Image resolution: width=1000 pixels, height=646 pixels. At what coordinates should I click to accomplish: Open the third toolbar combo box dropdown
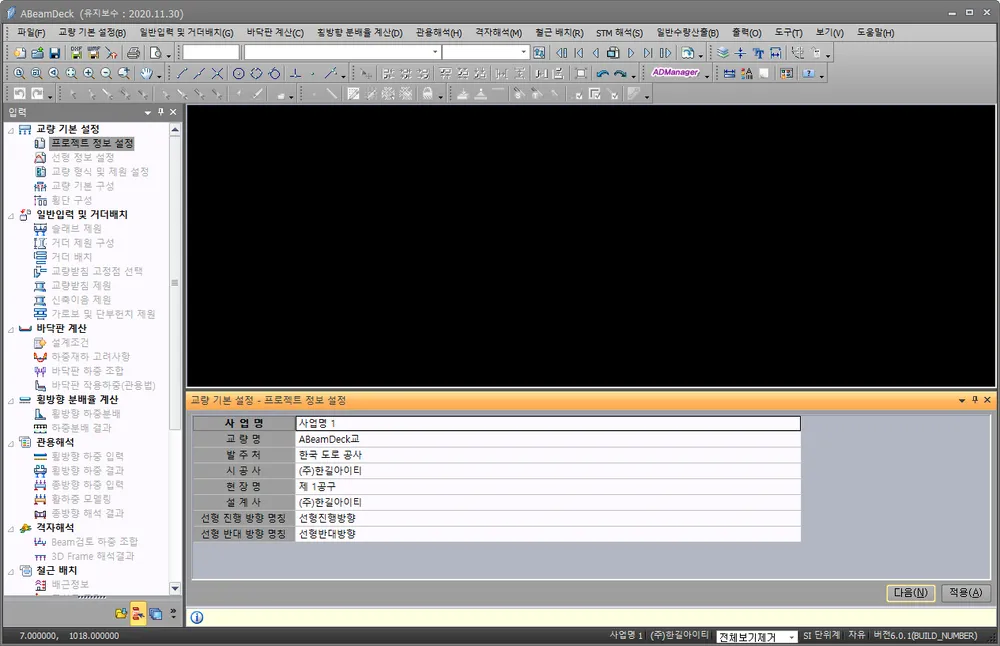524,52
